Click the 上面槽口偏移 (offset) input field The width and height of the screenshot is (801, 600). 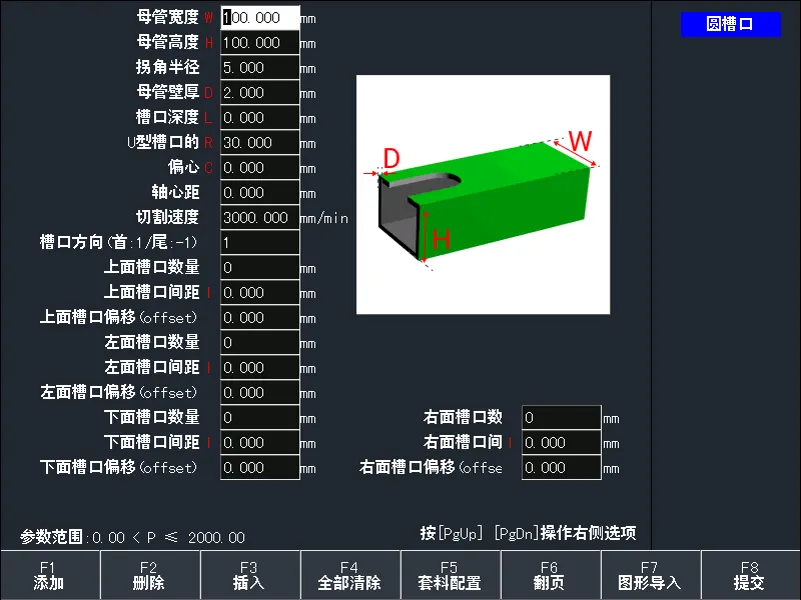pyautogui.click(x=260, y=318)
